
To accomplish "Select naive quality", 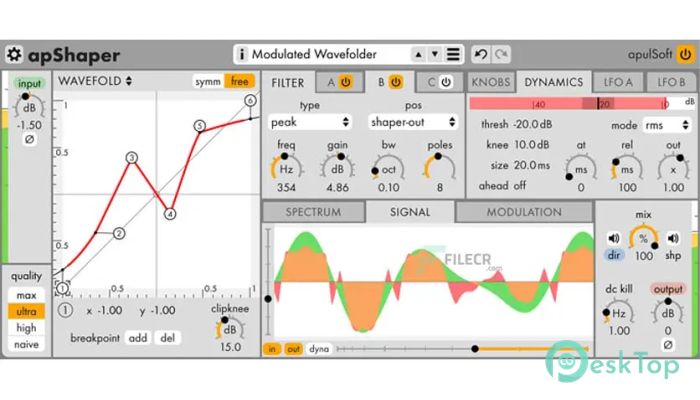I will click(26, 344).
